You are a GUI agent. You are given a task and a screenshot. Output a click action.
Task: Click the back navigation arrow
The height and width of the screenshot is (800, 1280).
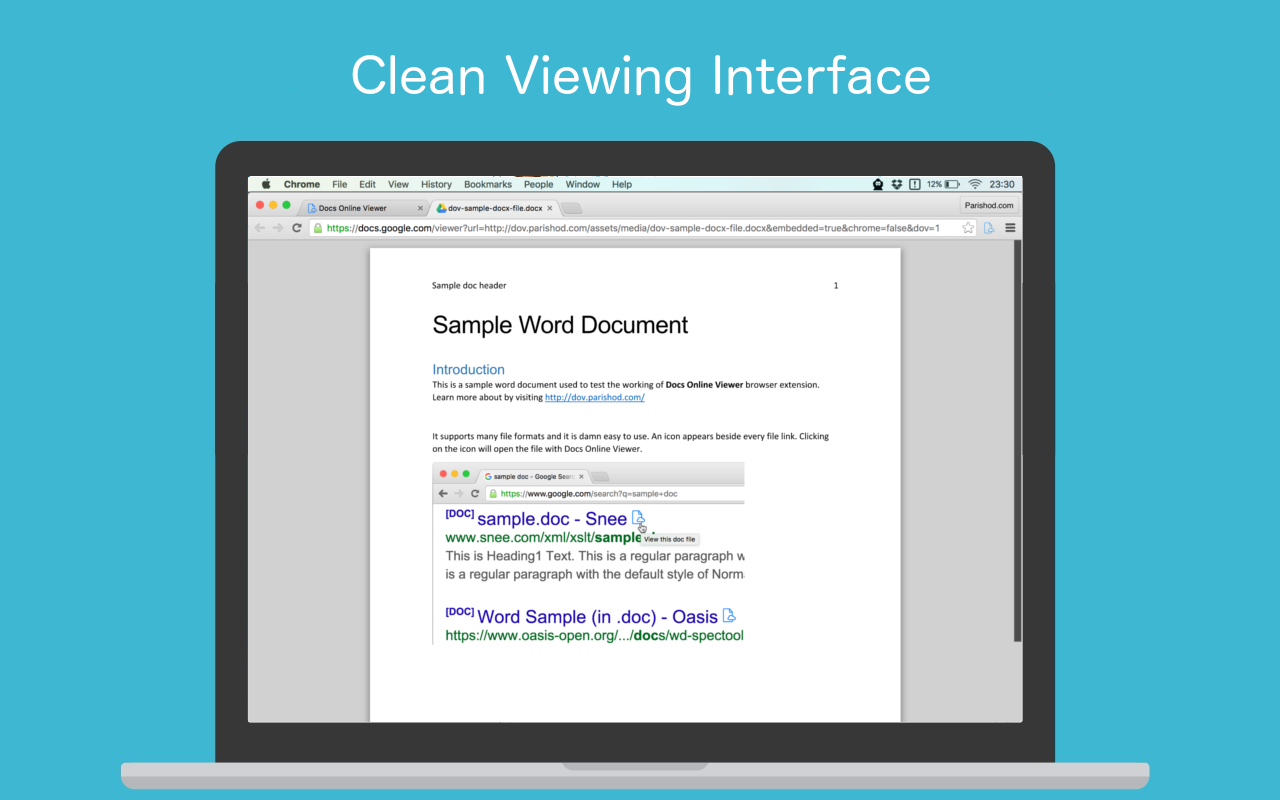259,228
